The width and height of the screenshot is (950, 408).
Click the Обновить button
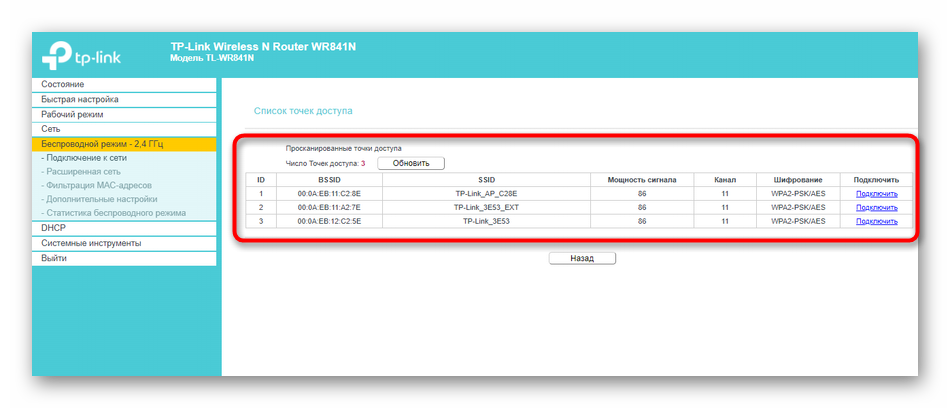coord(411,163)
